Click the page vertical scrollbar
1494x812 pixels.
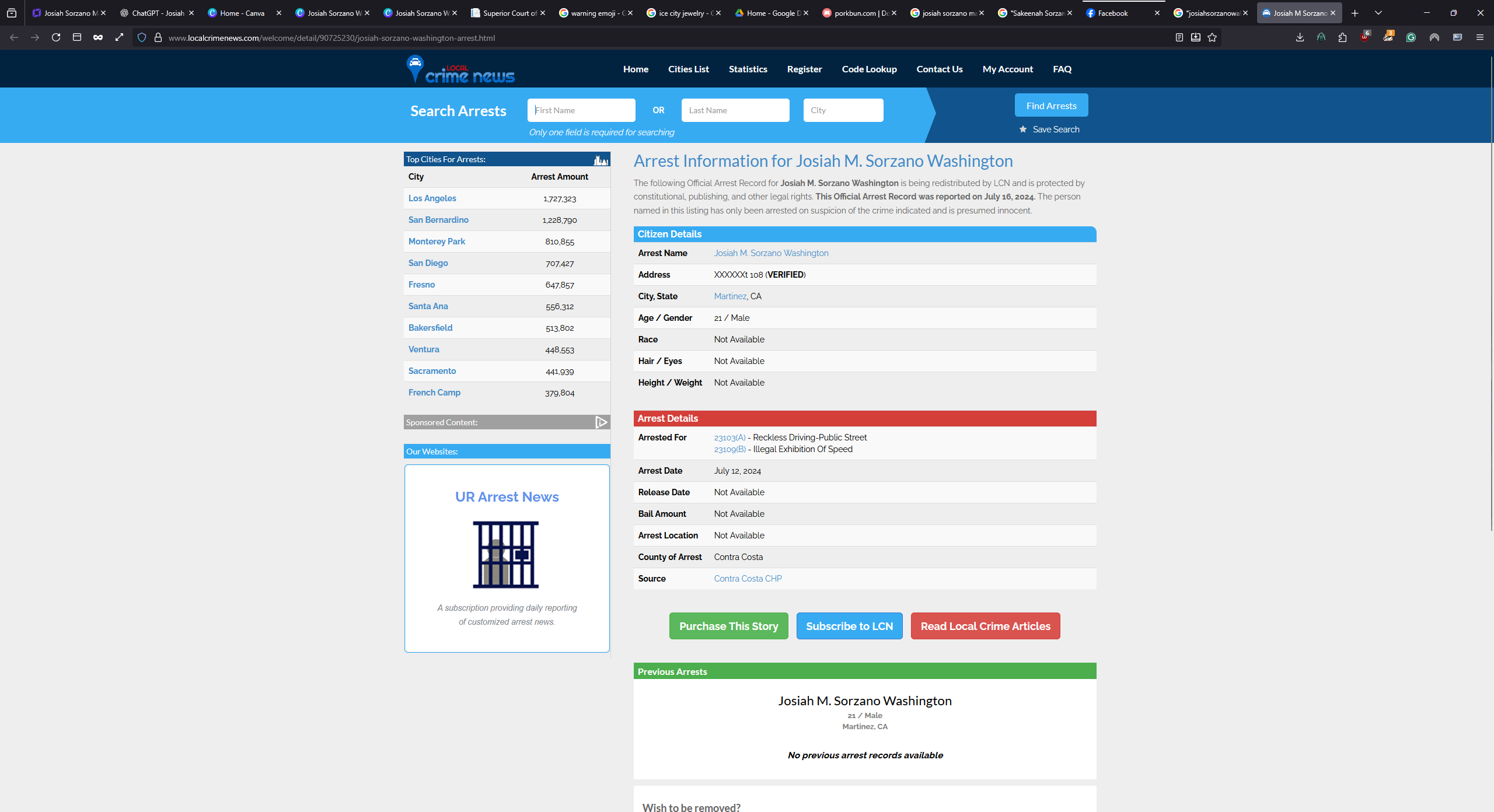pyautogui.click(x=1491, y=292)
